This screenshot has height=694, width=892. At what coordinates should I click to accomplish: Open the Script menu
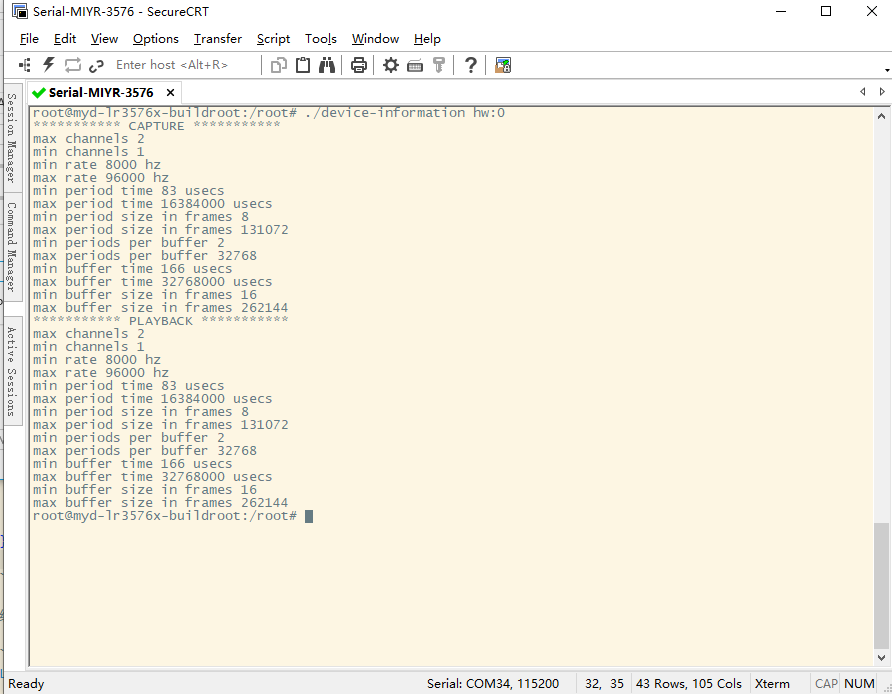[x=273, y=39]
